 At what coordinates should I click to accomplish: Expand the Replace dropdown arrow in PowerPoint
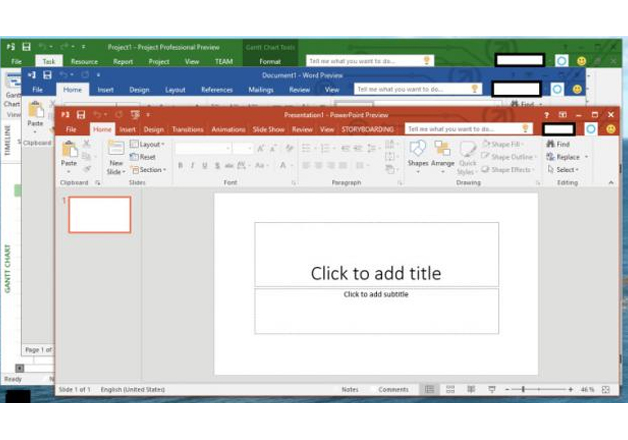coord(586,157)
